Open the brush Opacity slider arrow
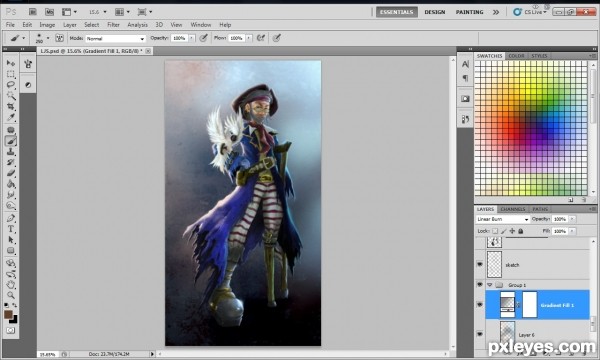Screen dimensions: 600x360 (x=192, y=38)
